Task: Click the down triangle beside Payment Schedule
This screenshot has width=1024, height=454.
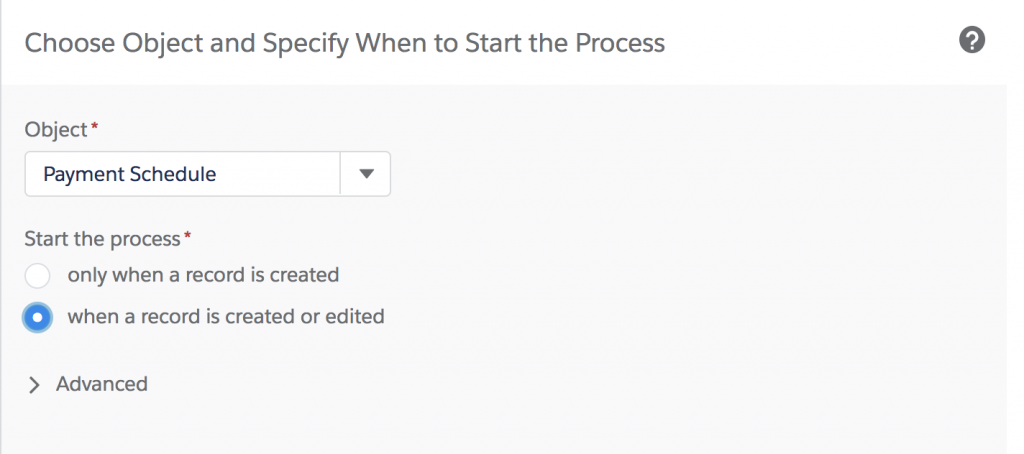Action: (x=366, y=174)
